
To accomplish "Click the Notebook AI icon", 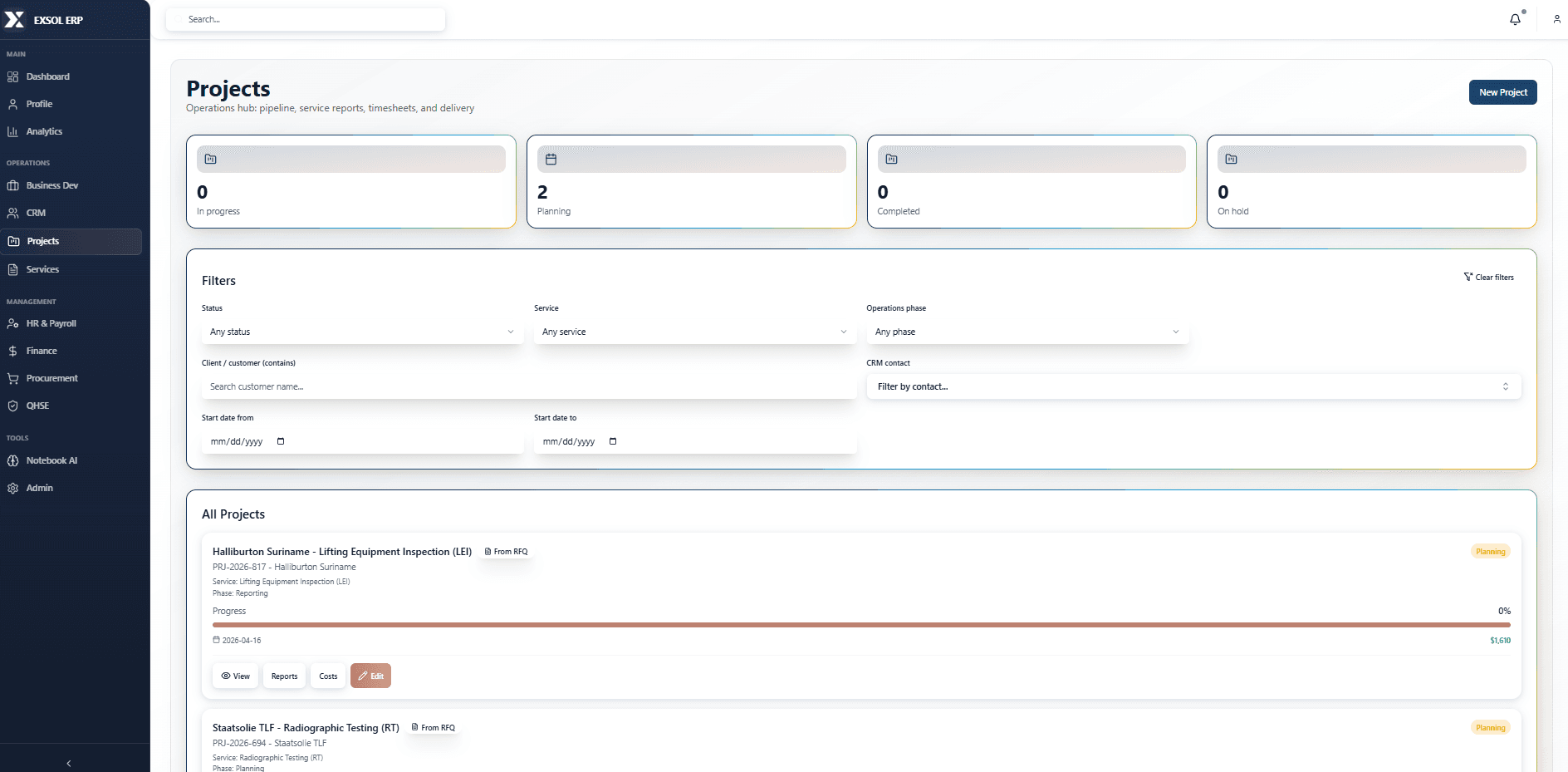I will pos(12,460).
